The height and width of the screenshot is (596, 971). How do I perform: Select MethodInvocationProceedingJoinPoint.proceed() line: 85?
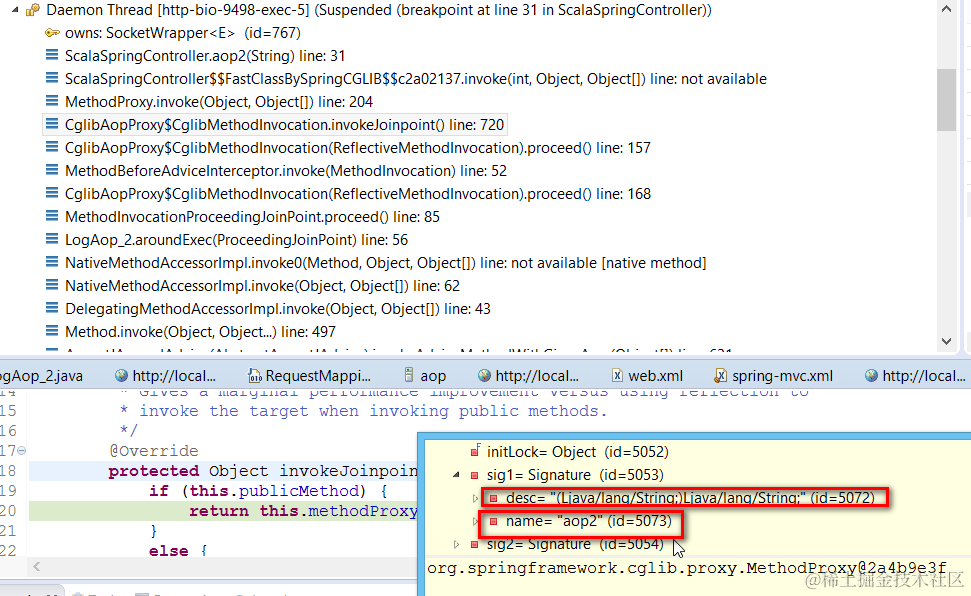click(x=252, y=217)
